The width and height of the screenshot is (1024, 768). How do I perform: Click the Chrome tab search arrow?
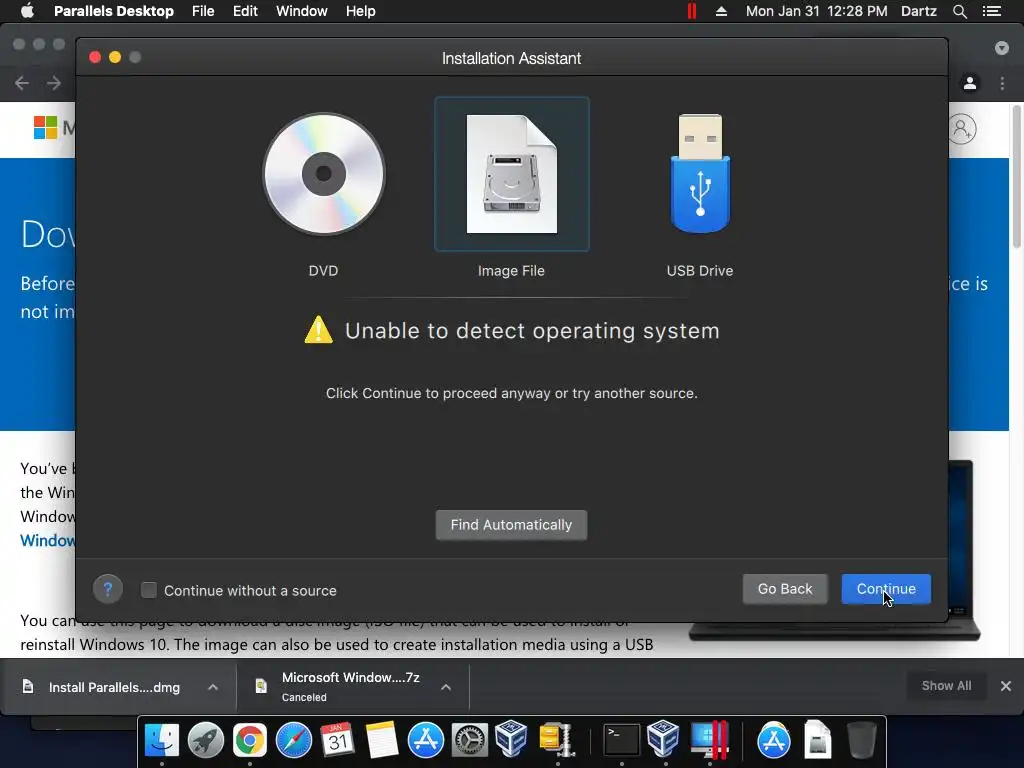click(1001, 48)
